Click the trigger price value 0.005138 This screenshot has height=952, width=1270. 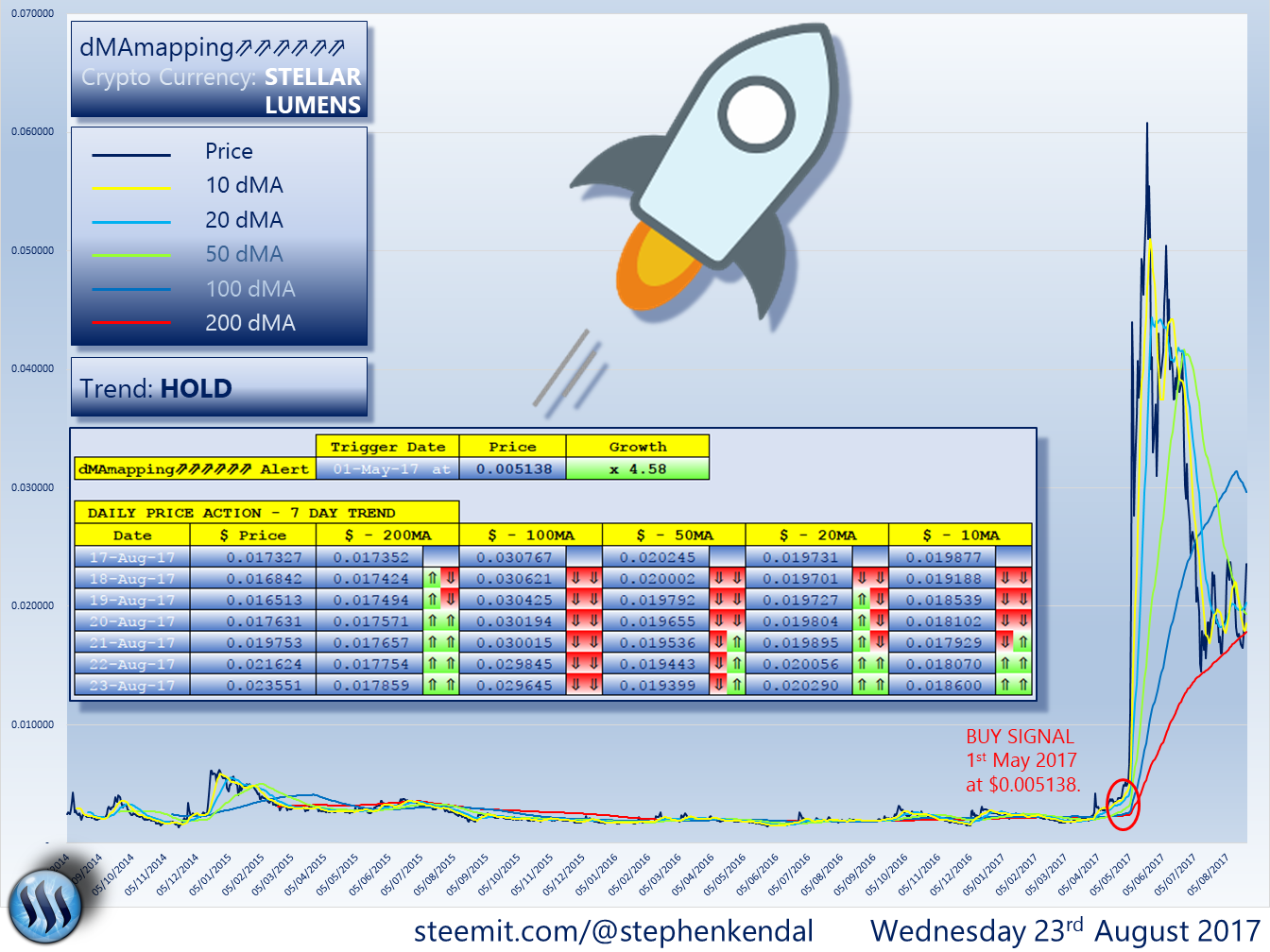click(x=513, y=469)
